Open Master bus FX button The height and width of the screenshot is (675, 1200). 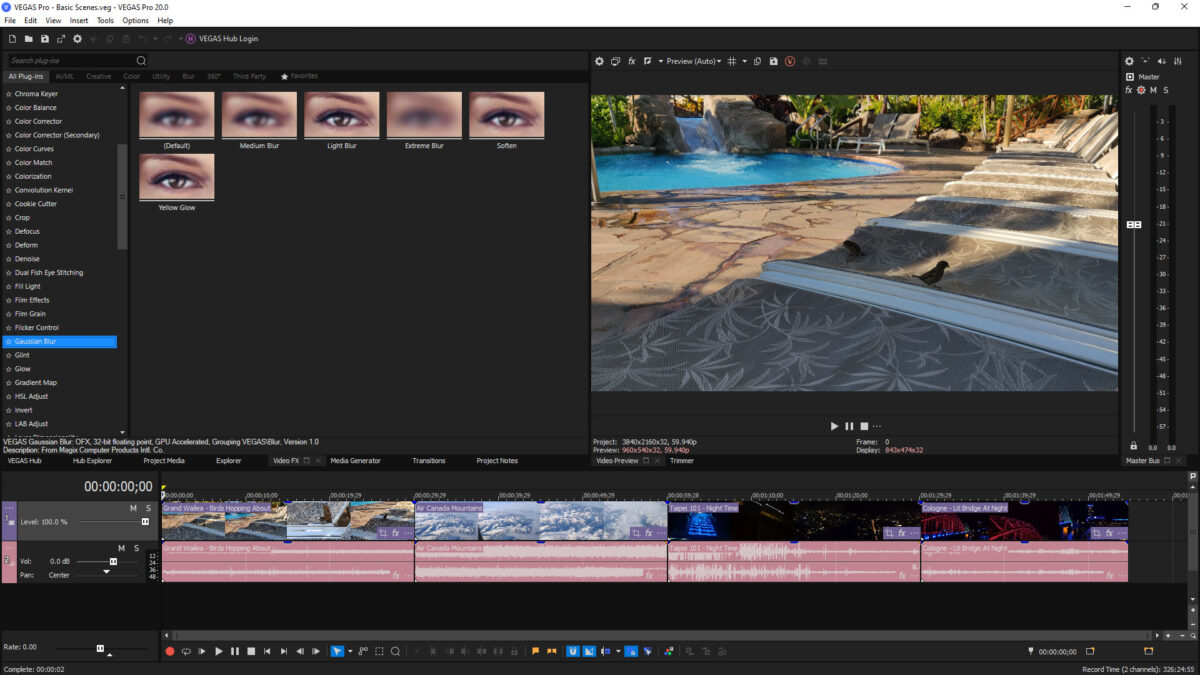click(1129, 90)
